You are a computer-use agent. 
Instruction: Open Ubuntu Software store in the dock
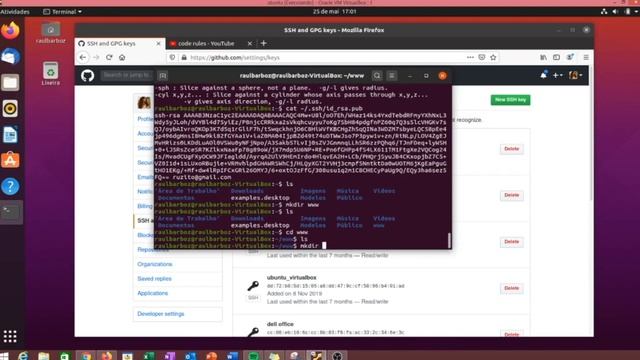10,160
